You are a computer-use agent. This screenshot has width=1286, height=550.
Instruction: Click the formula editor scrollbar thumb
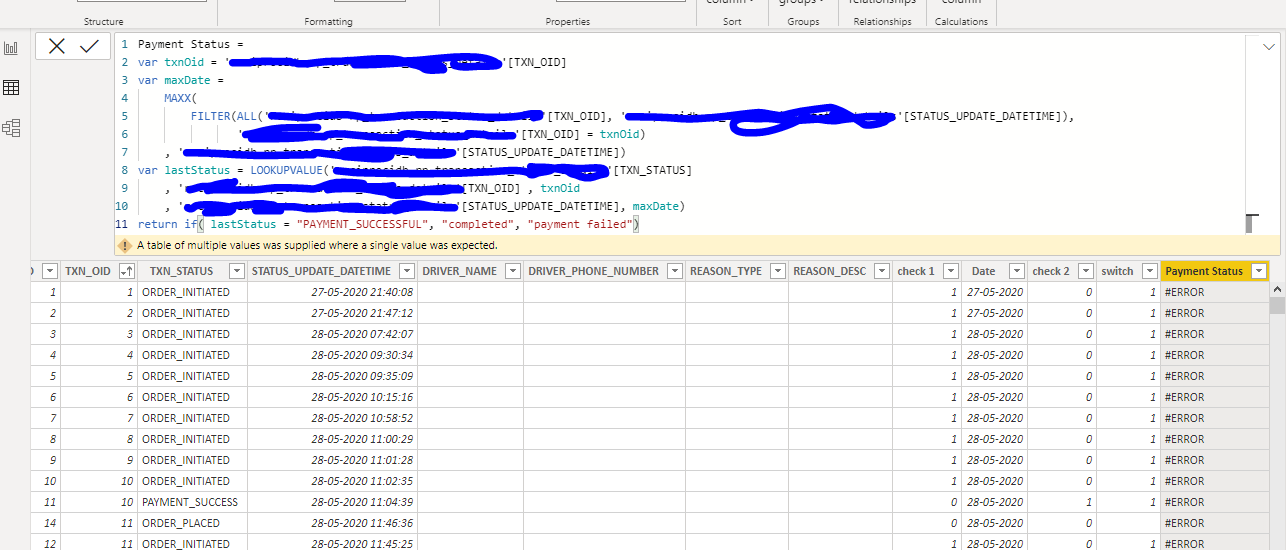point(1251,222)
